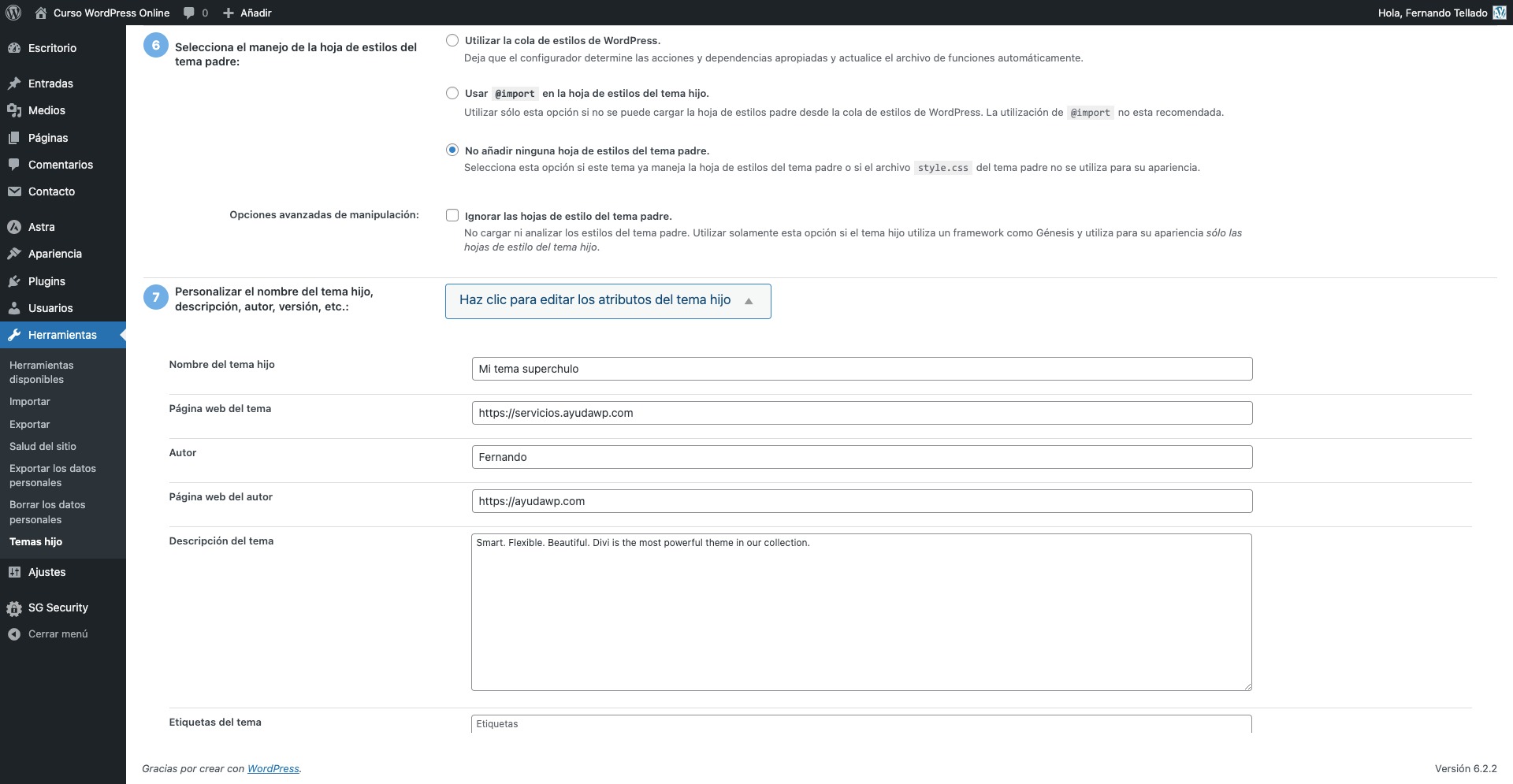Screen dimensions: 1513x784
Task: Select 'Utilizar la cola de estilos de WordPress'
Action: [x=452, y=40]
